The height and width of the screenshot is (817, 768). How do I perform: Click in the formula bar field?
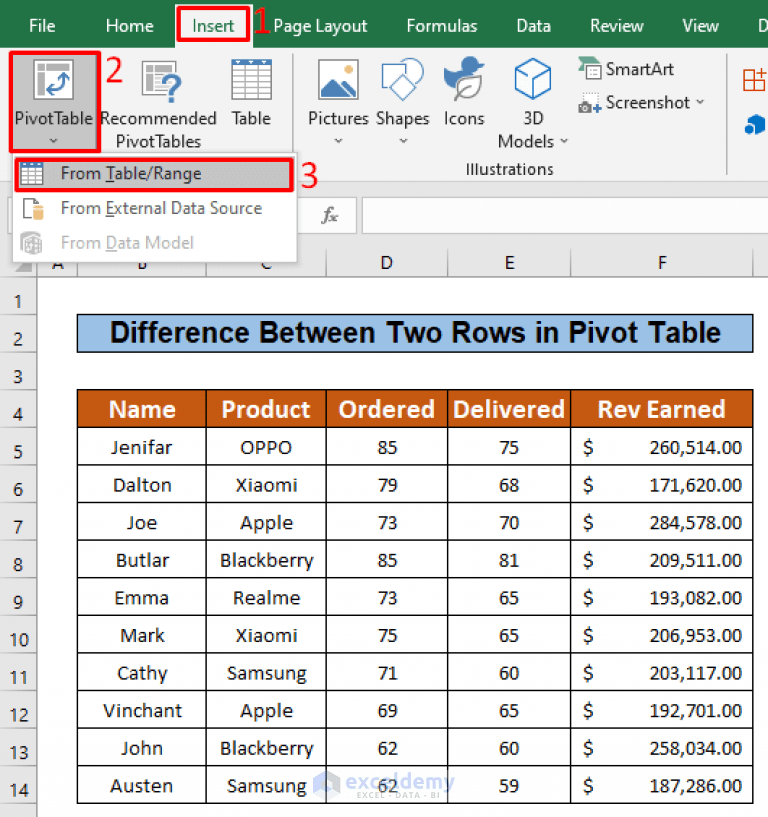coord(565,215)
